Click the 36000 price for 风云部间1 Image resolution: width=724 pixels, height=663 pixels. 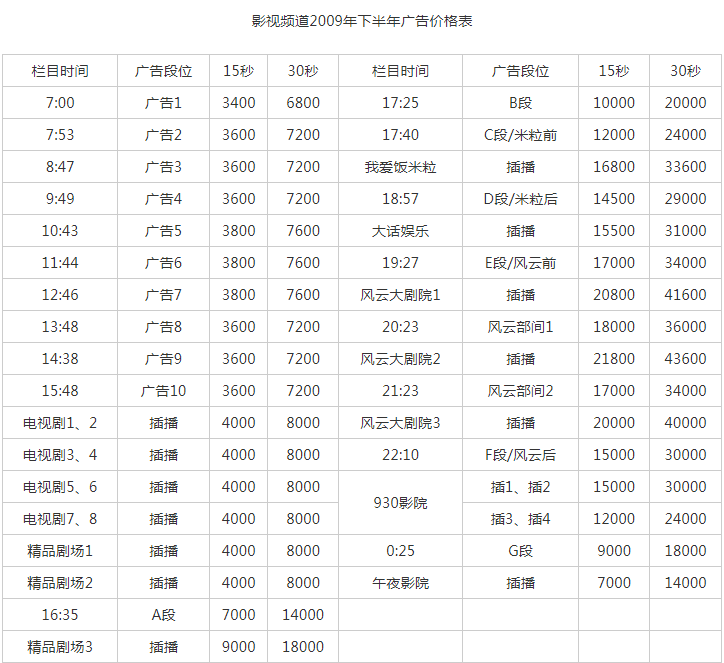tap(685, 326)
